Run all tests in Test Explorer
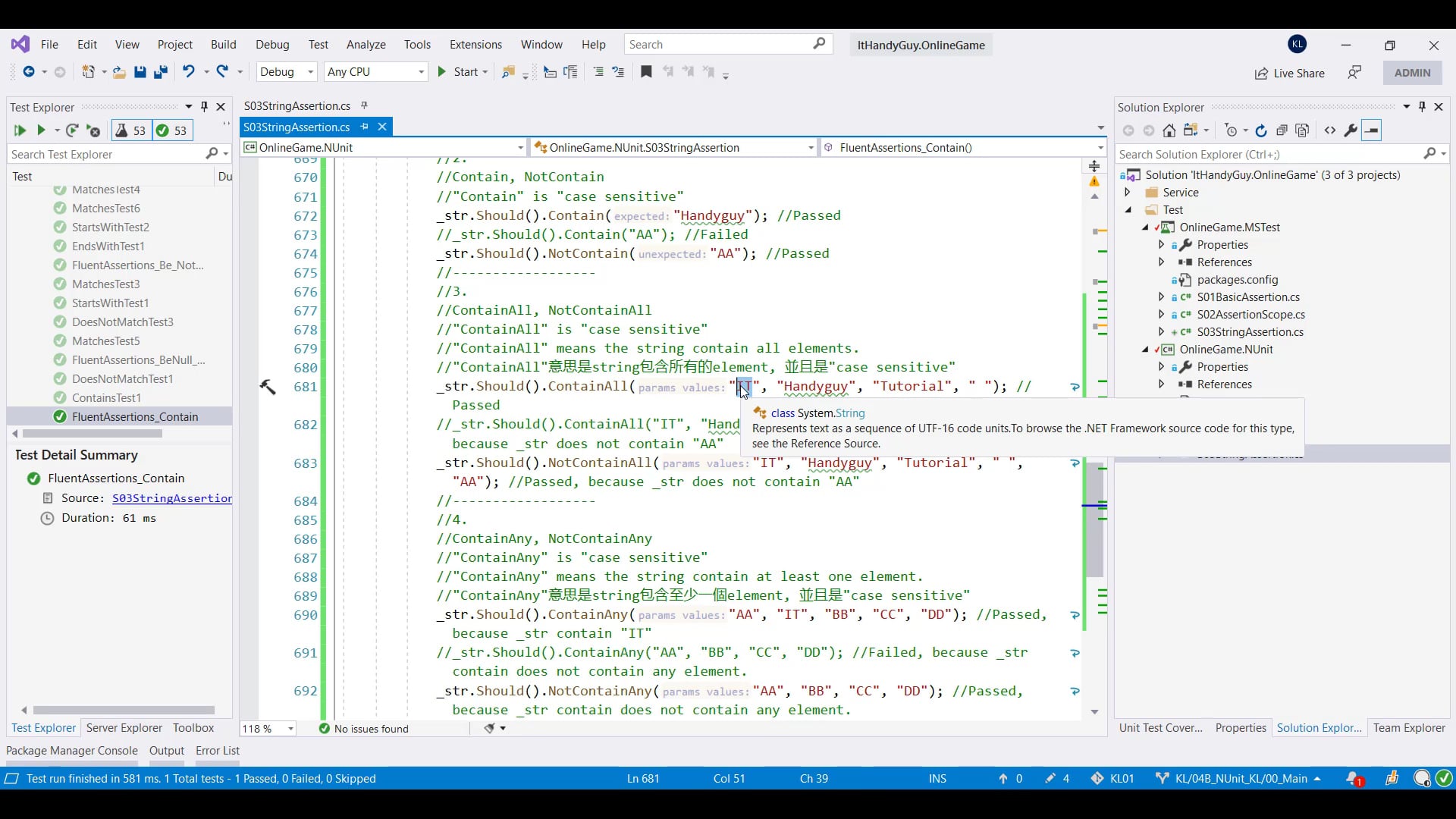1456x819 pixels. click(x=20, y=130)
